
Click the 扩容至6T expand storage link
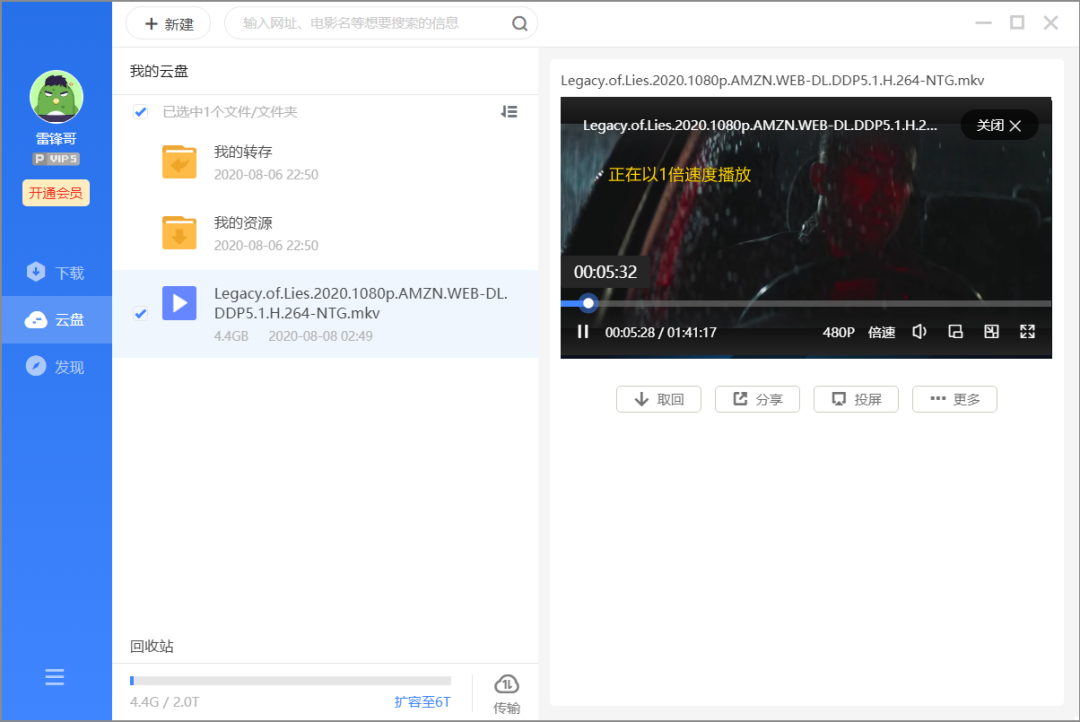pos(422,702)
